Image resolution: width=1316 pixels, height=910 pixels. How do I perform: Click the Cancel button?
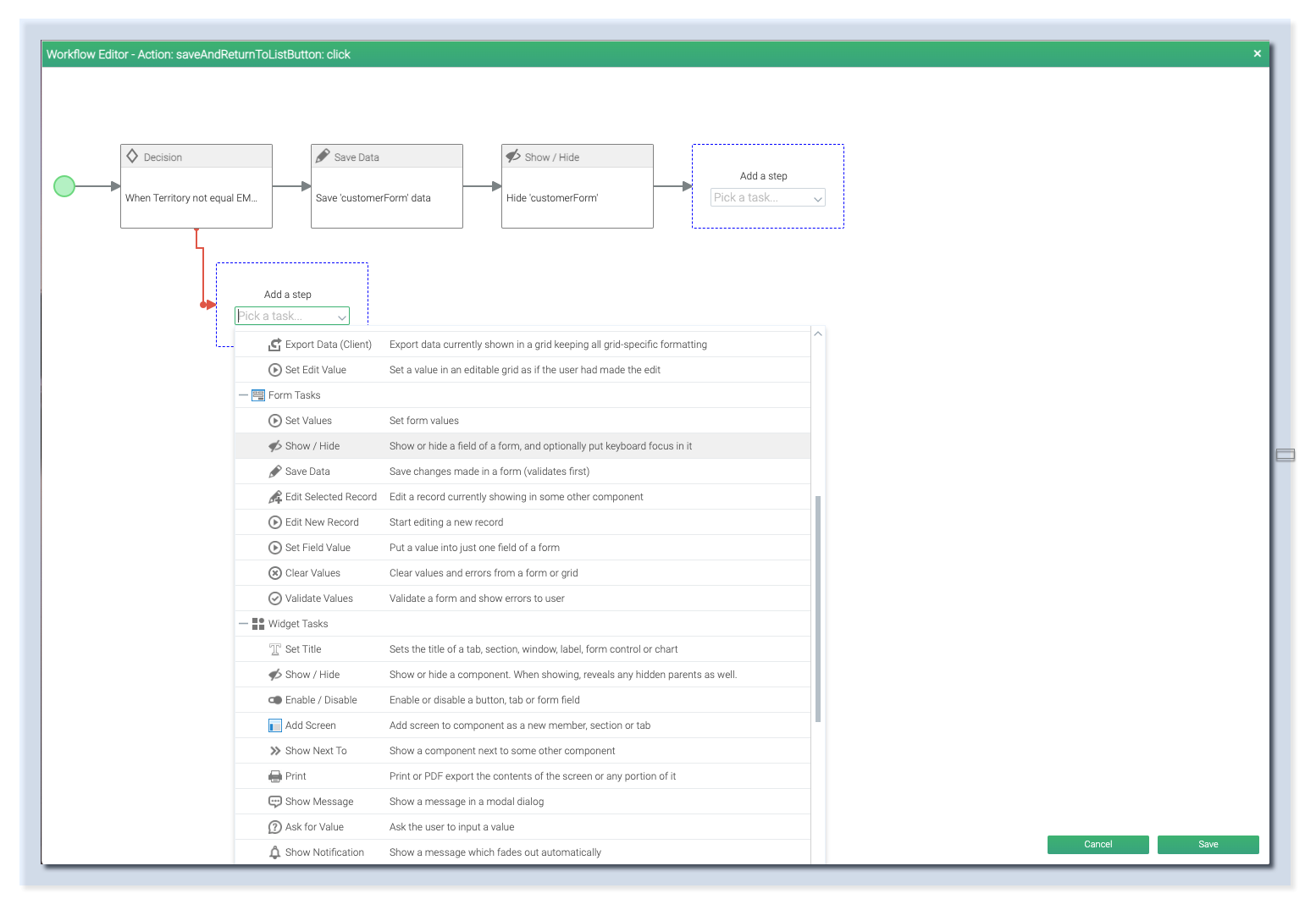click(x=1098, y=844)
